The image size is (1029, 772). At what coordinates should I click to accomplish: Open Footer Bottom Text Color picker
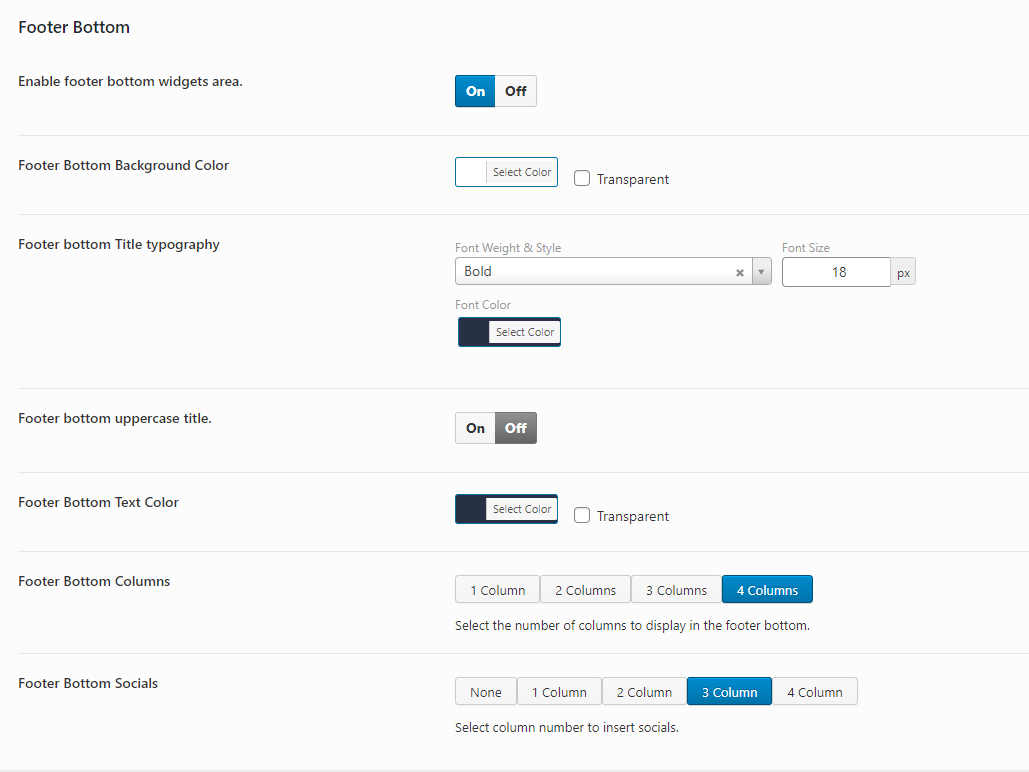pyautogui.click(x=506, y=509)
